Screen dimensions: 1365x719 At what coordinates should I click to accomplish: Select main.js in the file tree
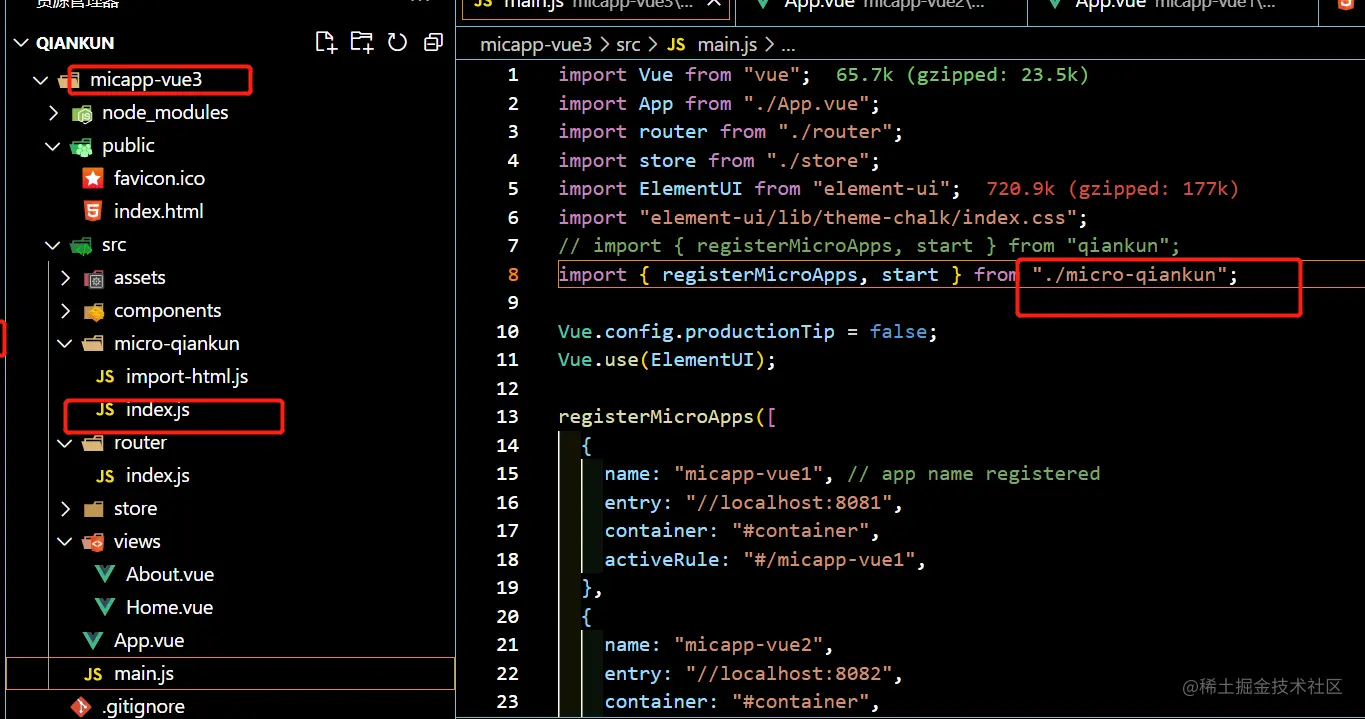230,674
